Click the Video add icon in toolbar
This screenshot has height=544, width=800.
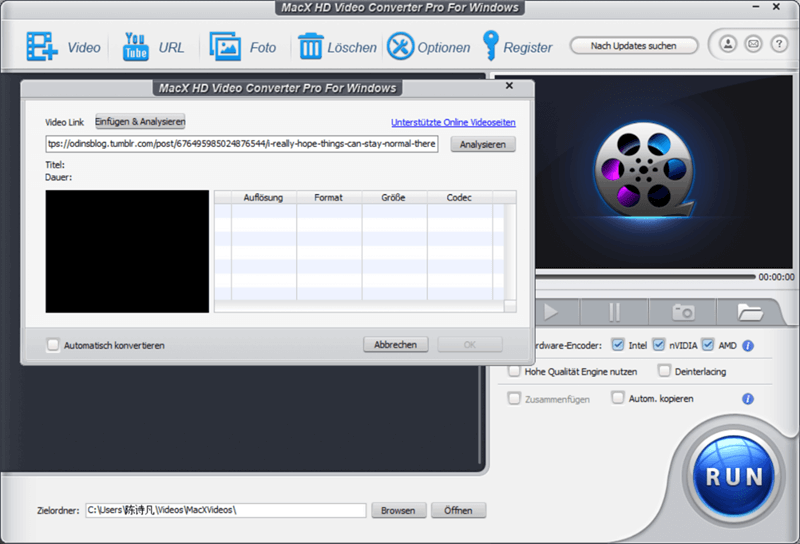point(42,46)
